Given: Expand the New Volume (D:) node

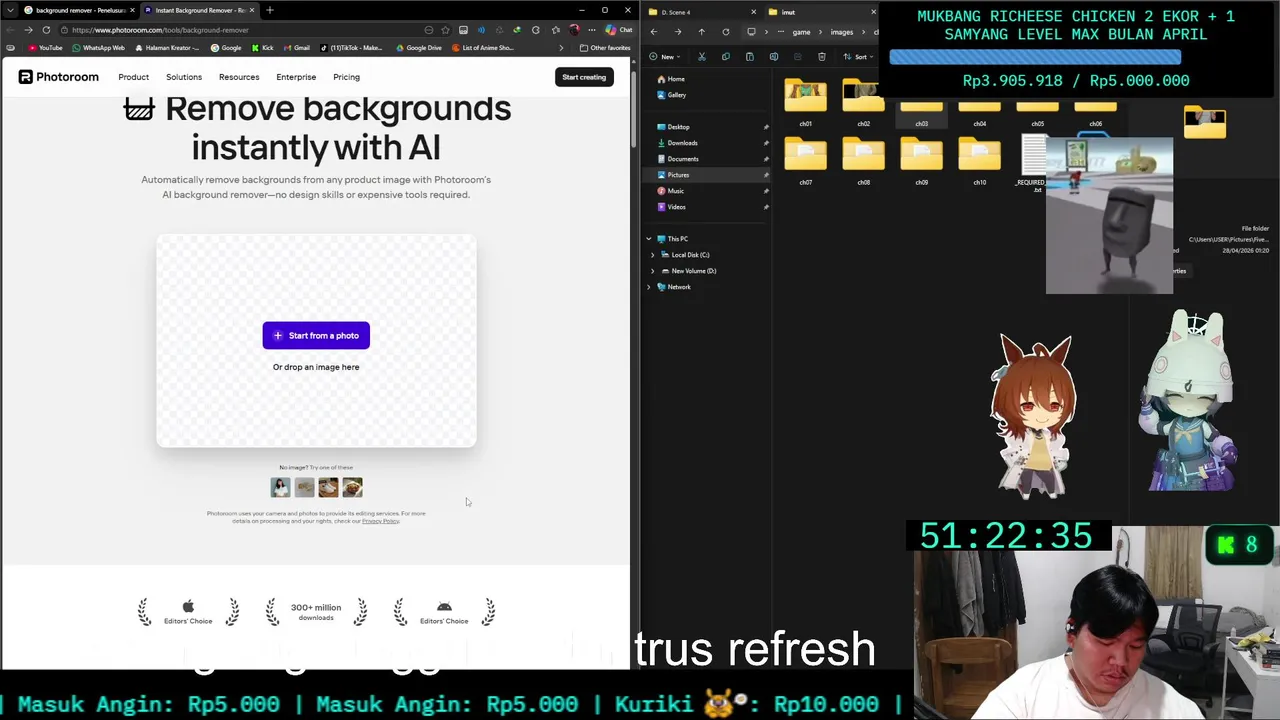Looking at the screenshot, I should [x=653, y=271].
